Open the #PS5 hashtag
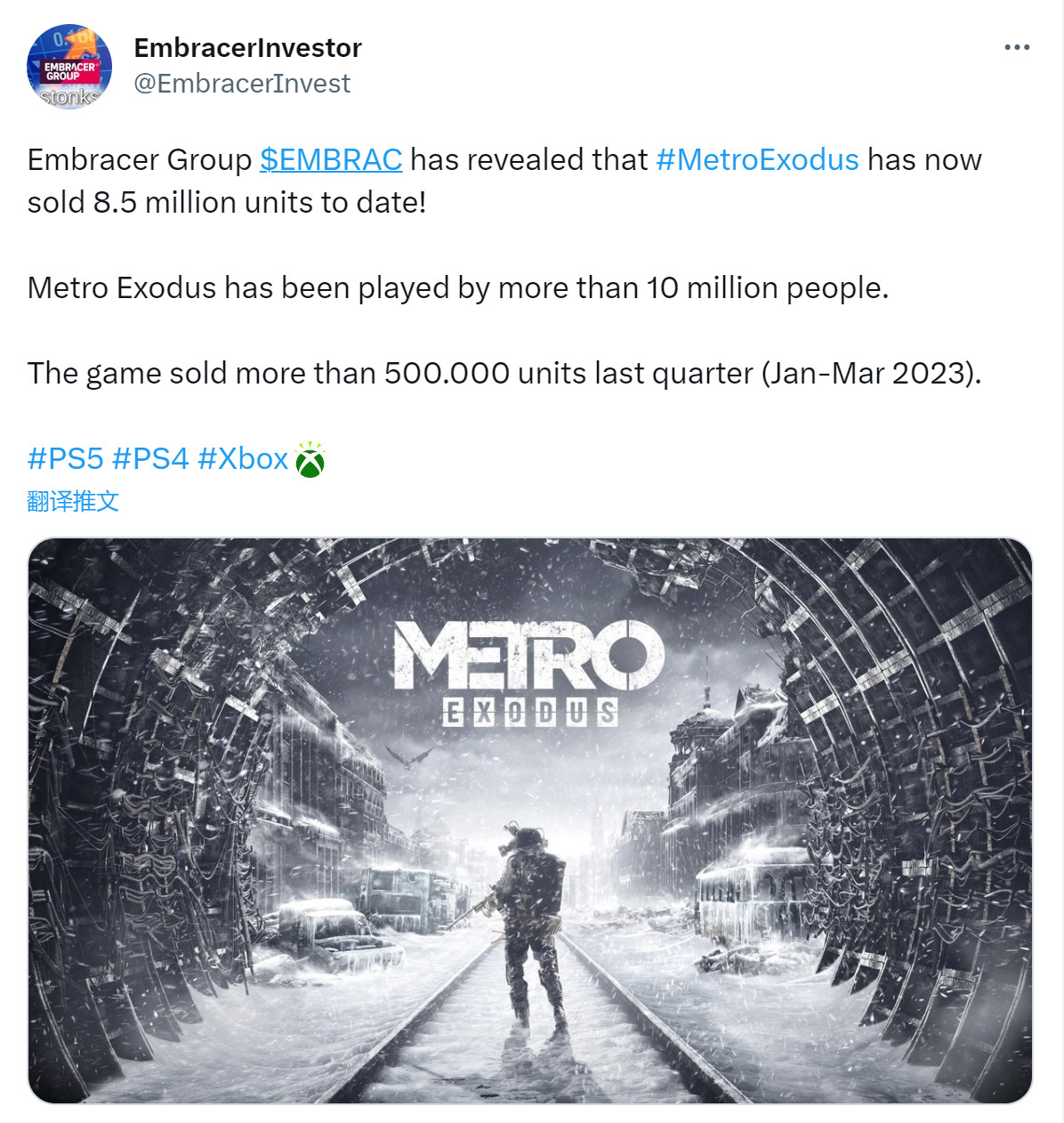Screen dimensions: 1064x1123 click(x=65, y=459)
